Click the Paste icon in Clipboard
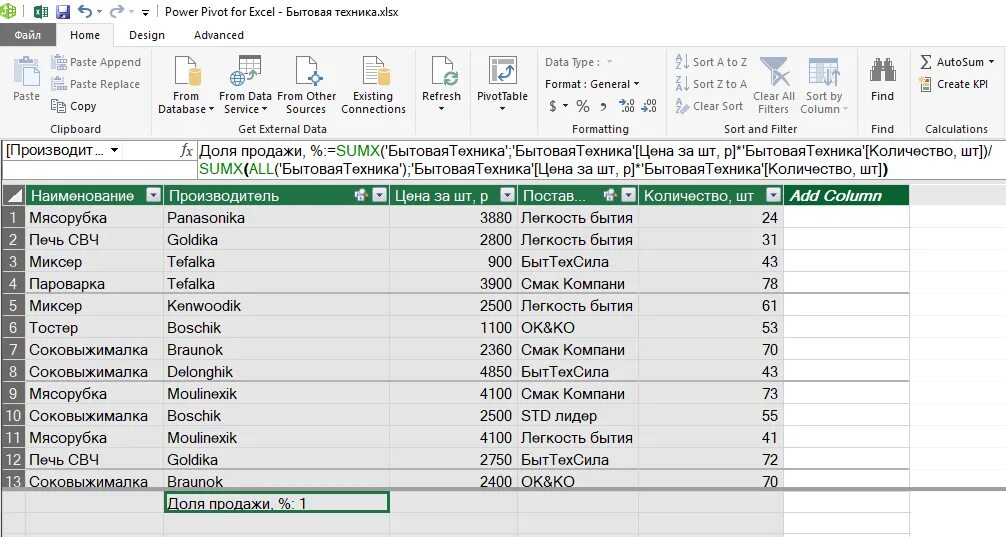1006x537 pixels. click(x=26, y=71)
